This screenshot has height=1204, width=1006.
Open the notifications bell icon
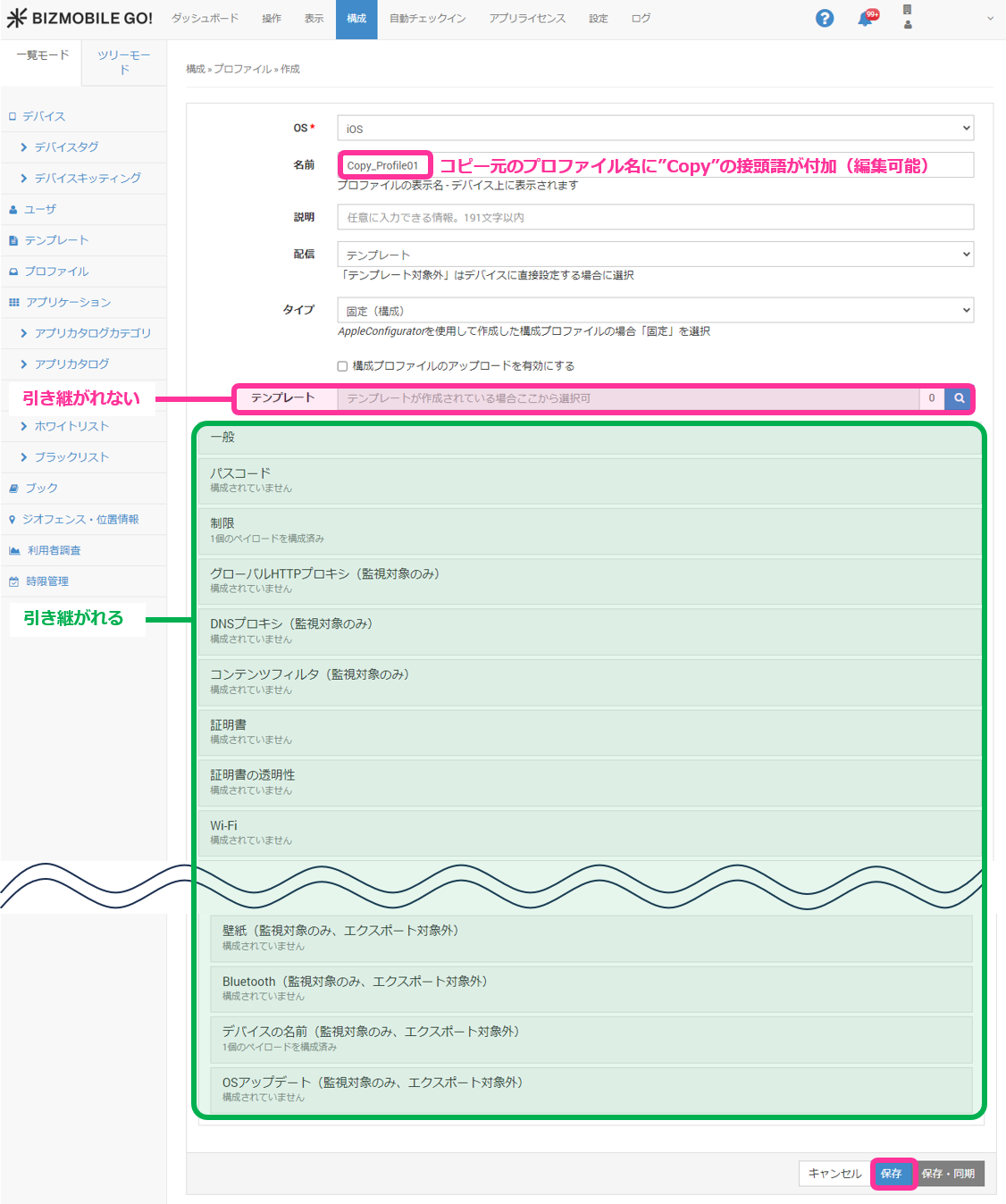point(865,19)
